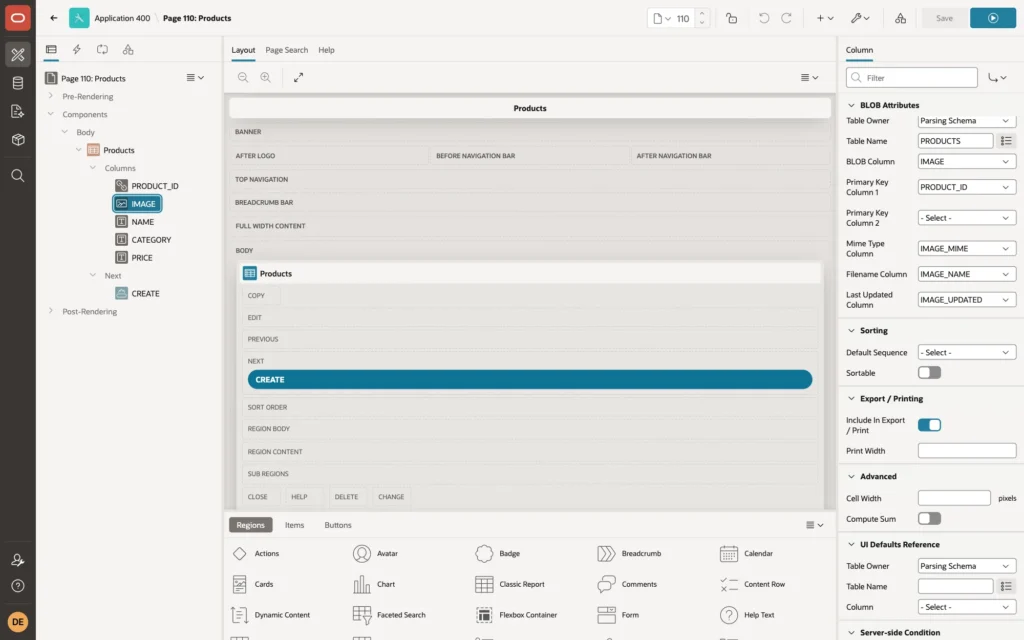
Task: Collapse the Columns tree node
Action: click(93, 168)
